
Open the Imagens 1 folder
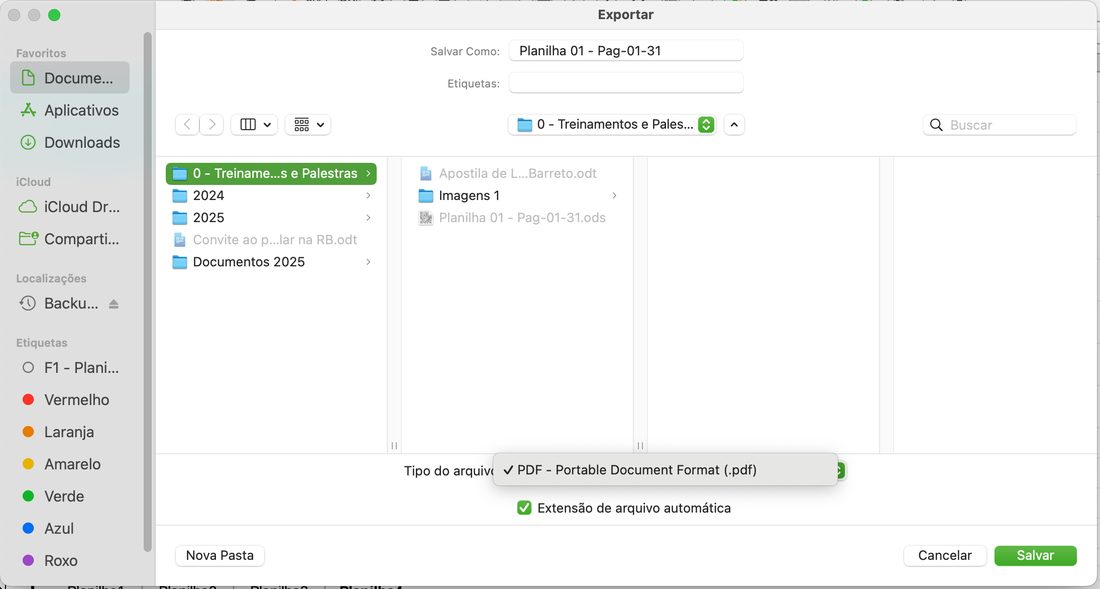point(518,196)
